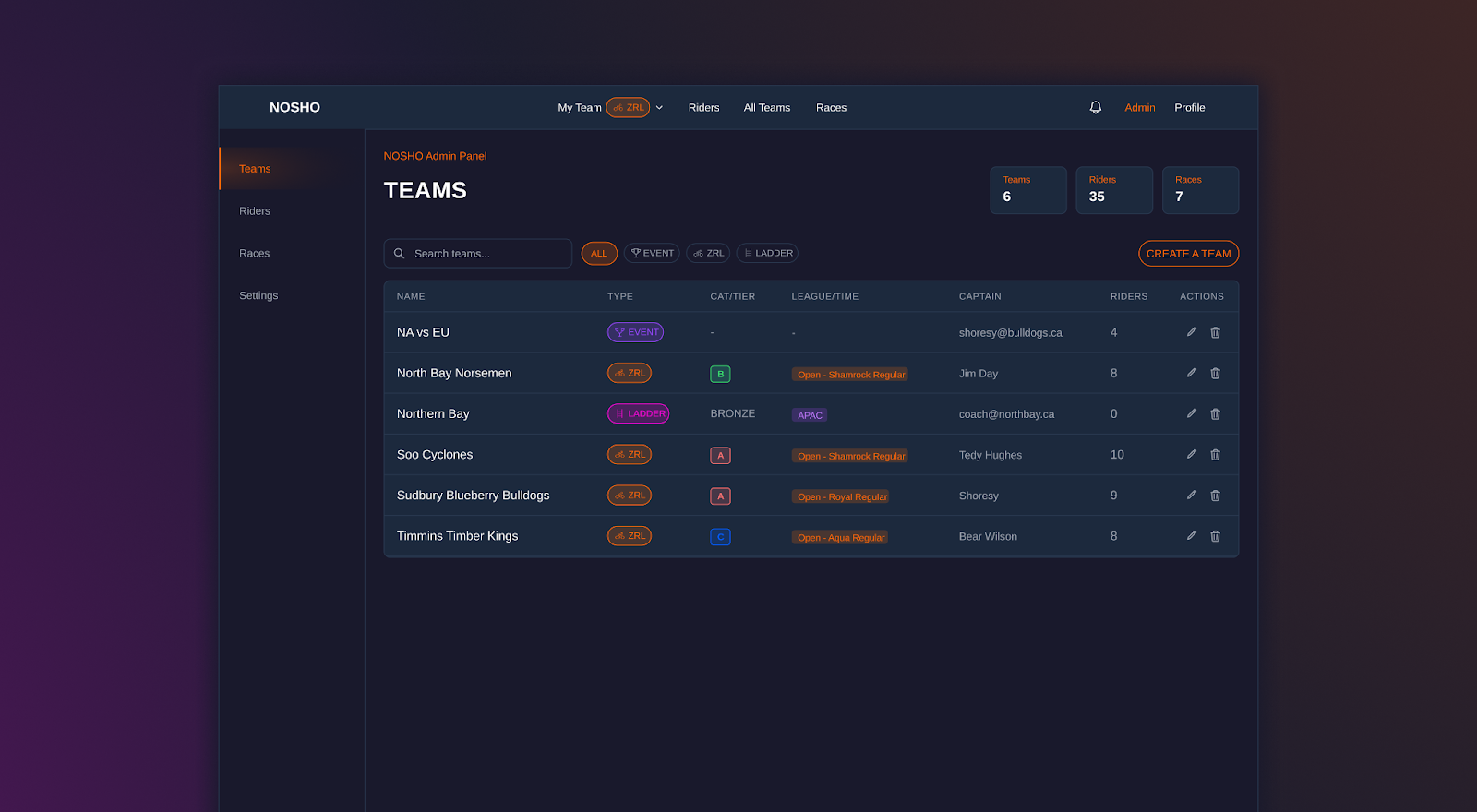Viewport: 1477px width, 812px height.
Task: Delete the North Bay Norsemen team
Action: pos(1215,374)
